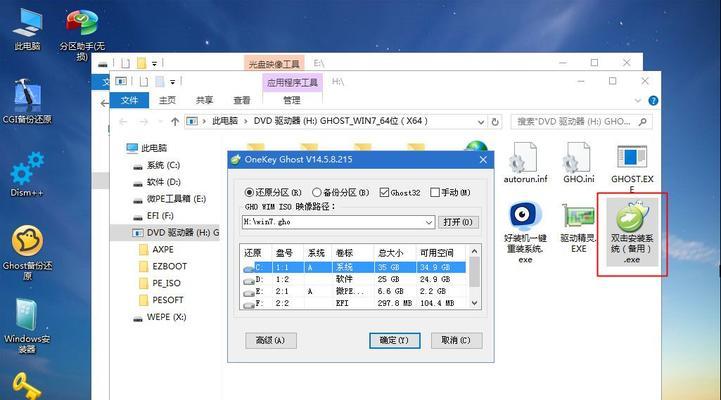The width and height of the screenshot is (721, 400).
Task: Open PESOFT folder in tree
Action: [161, 300]
